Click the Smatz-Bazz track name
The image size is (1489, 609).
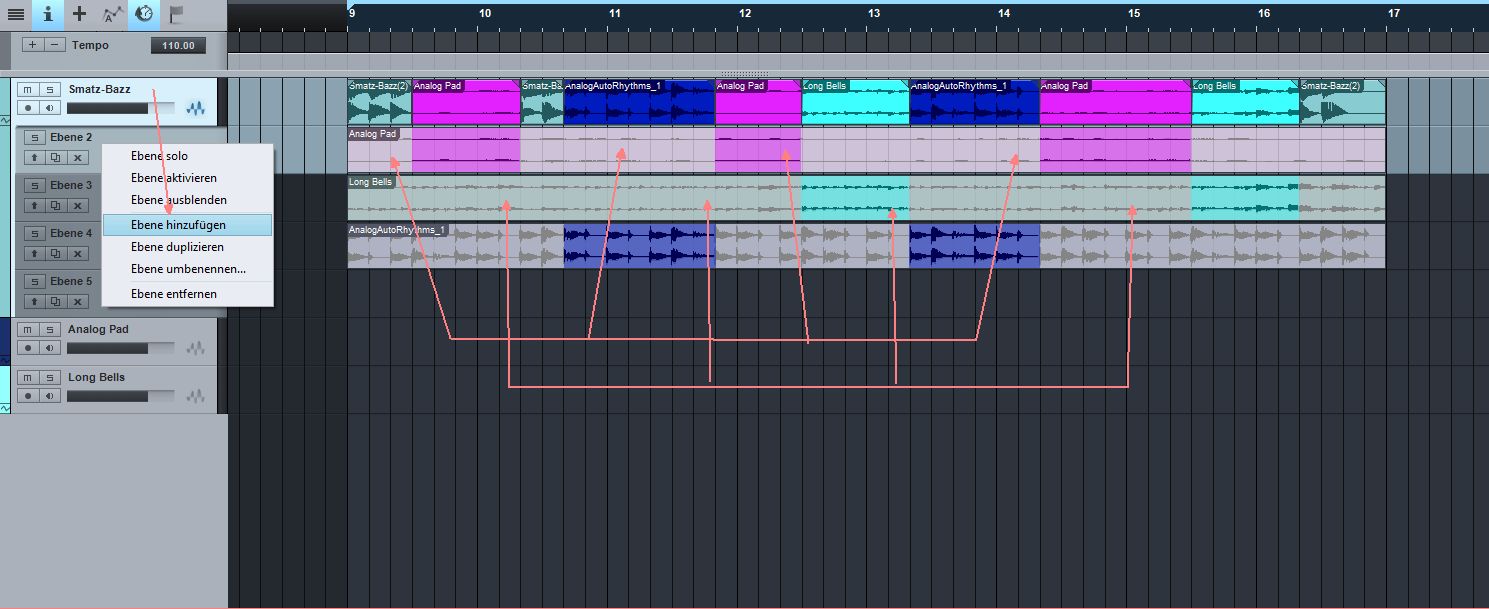pos(99,89)
